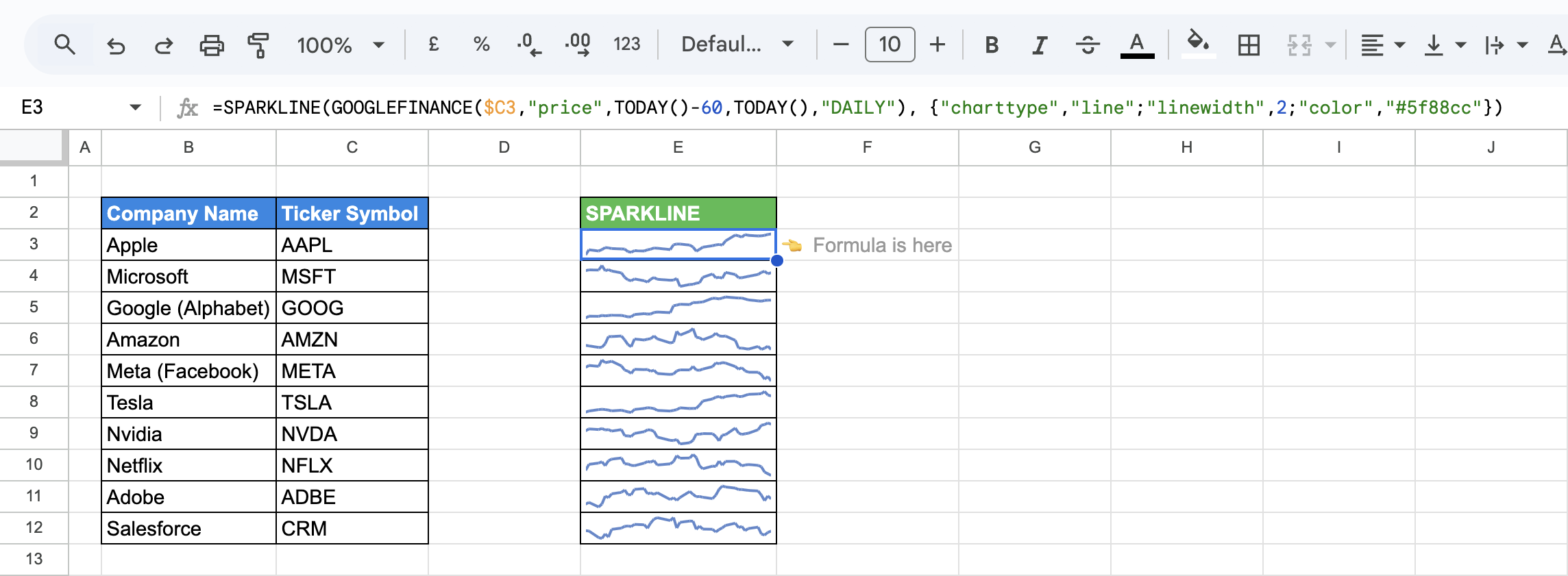This screenshot has width=1568, height=576.
Task: Open the Name box dropdown arrow
Action: pos(135,108)
